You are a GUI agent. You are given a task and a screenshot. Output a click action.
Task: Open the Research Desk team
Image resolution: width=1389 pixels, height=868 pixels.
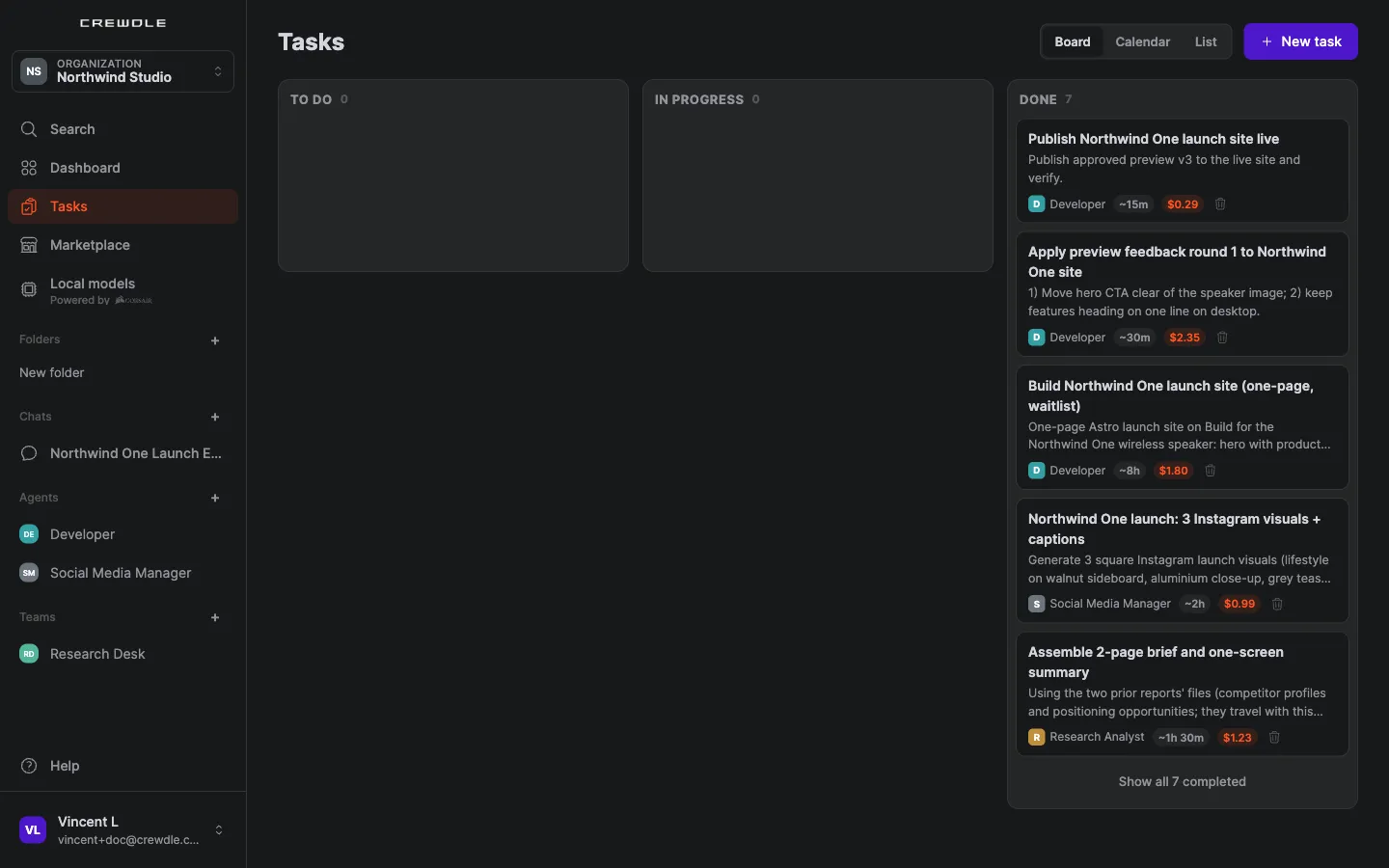pos(123,654)
